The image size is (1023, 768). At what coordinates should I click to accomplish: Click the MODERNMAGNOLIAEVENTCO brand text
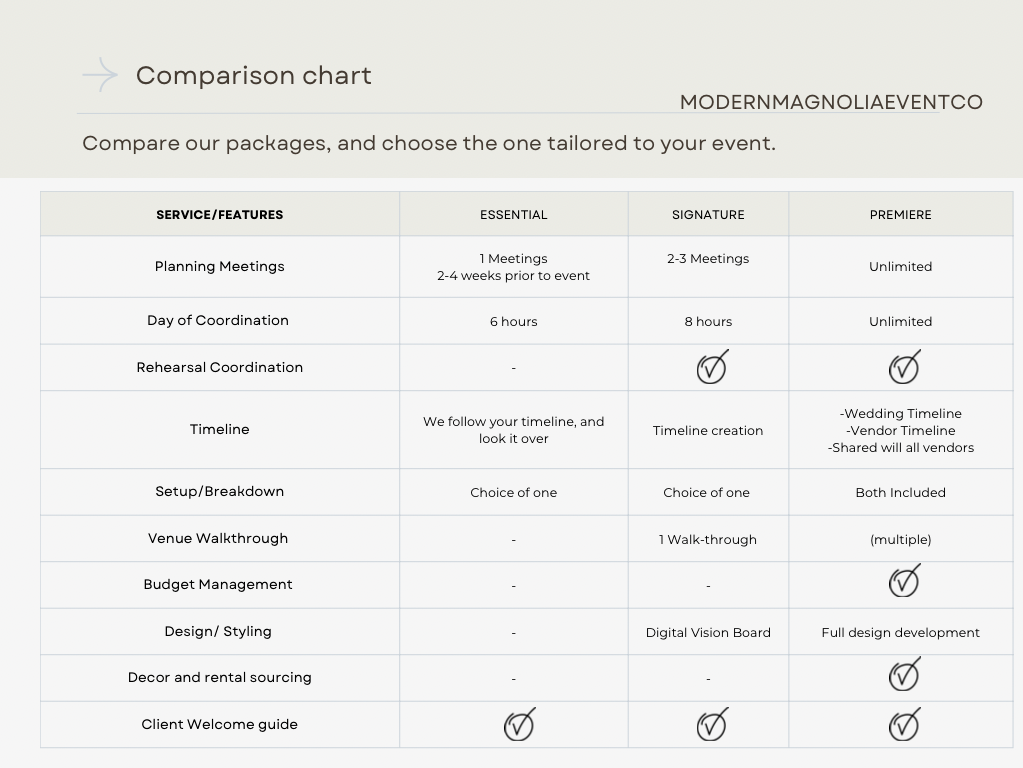831,102
